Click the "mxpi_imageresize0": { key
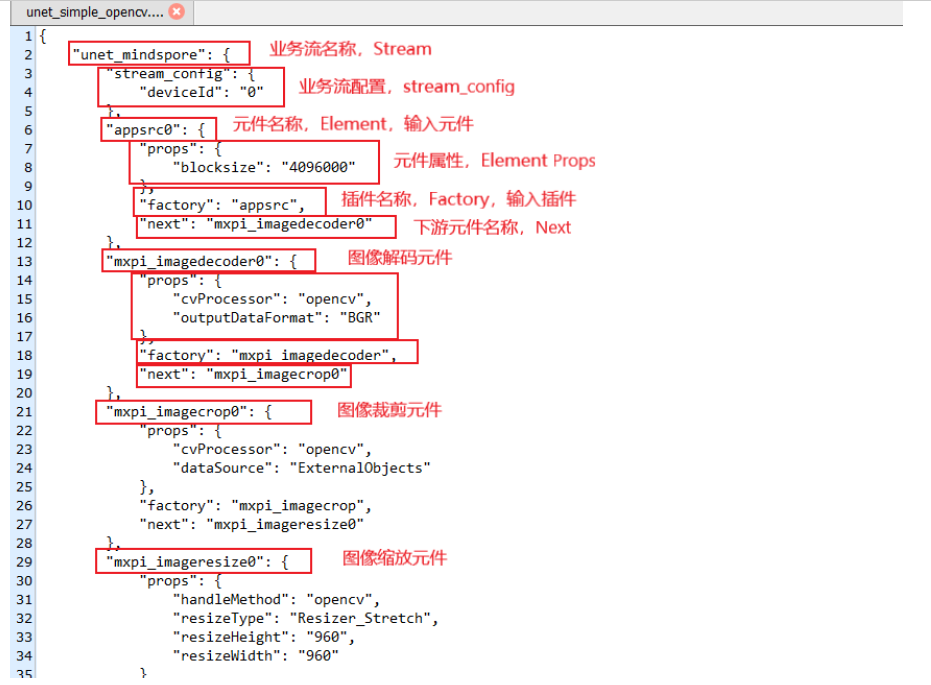Image resolution: width=931 pixels, height=685 pixels. (197, 562)
